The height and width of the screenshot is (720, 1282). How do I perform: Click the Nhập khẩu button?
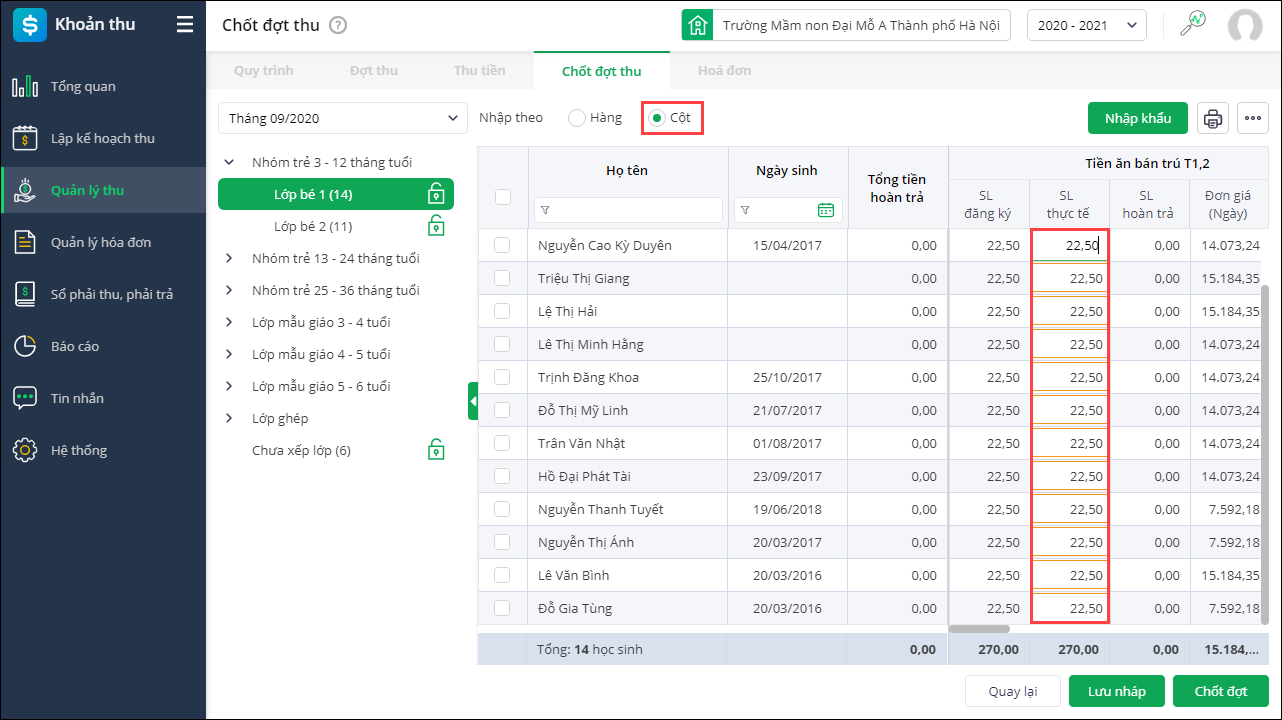coord(1137,118)
